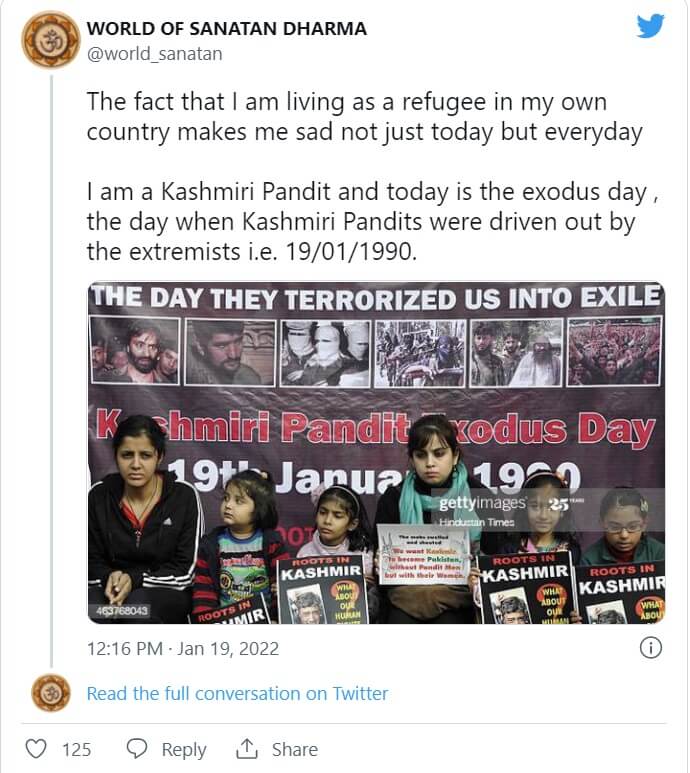Click the Reply text label
The width and height of the screenshot is (690, 773).
point(183,749)
